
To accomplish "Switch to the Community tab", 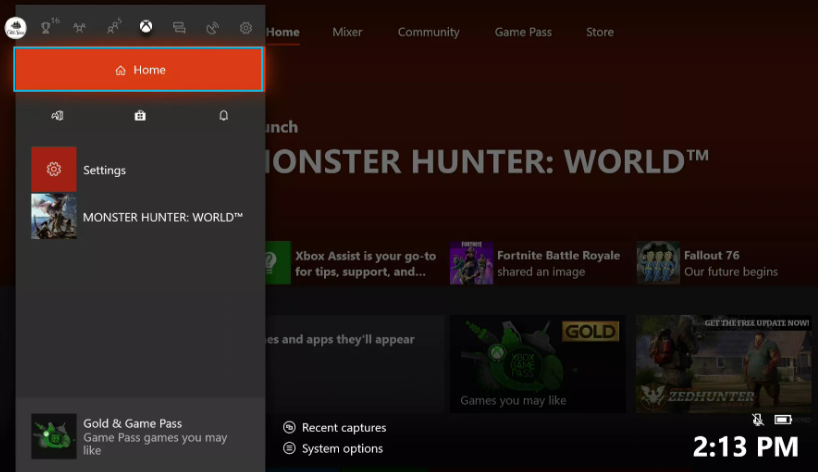I will (x=428, y=32).
